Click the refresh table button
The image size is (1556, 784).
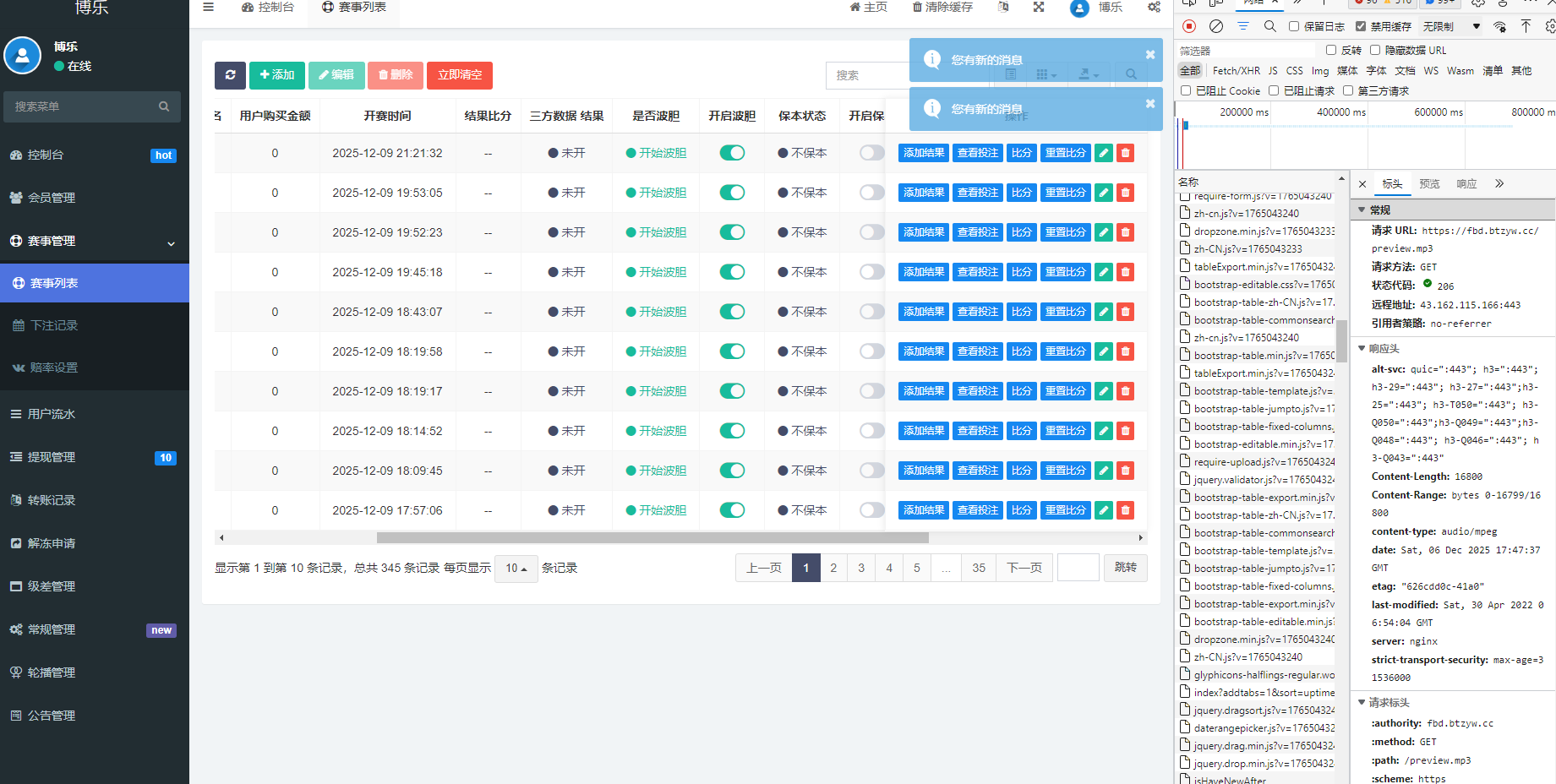(x=230, y=75)
